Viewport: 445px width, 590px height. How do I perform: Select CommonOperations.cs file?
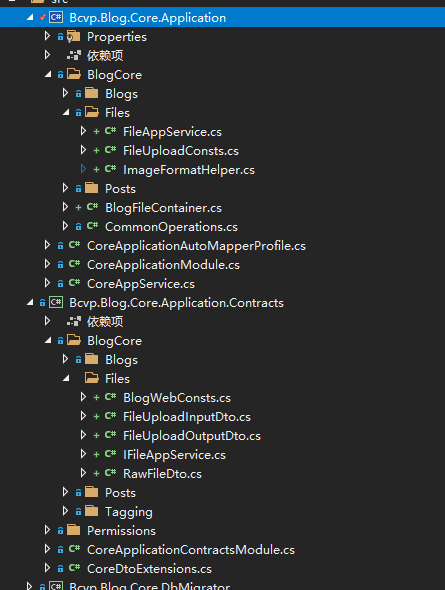tap(171, 227)
